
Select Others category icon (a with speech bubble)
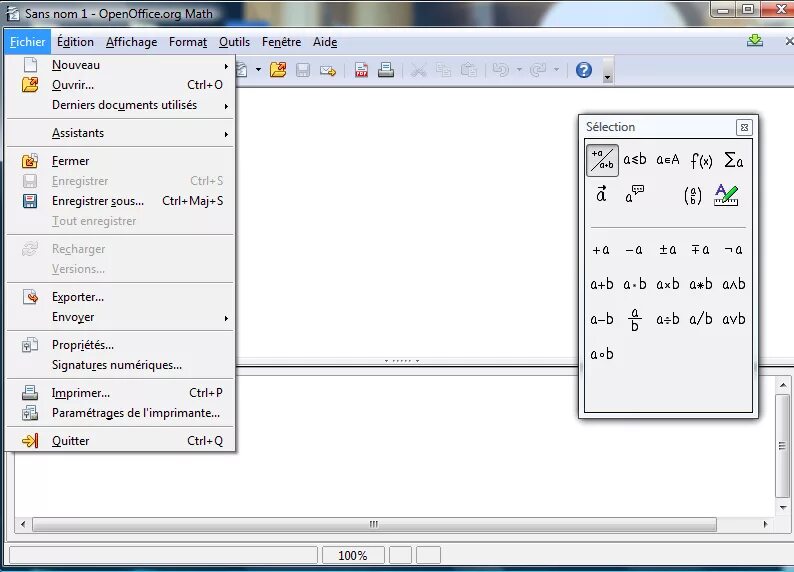pyautogui.click(x=634, y=194)
